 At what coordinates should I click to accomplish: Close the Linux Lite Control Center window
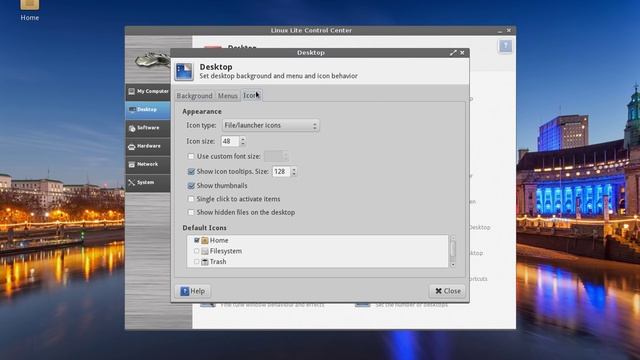[509, 30]
